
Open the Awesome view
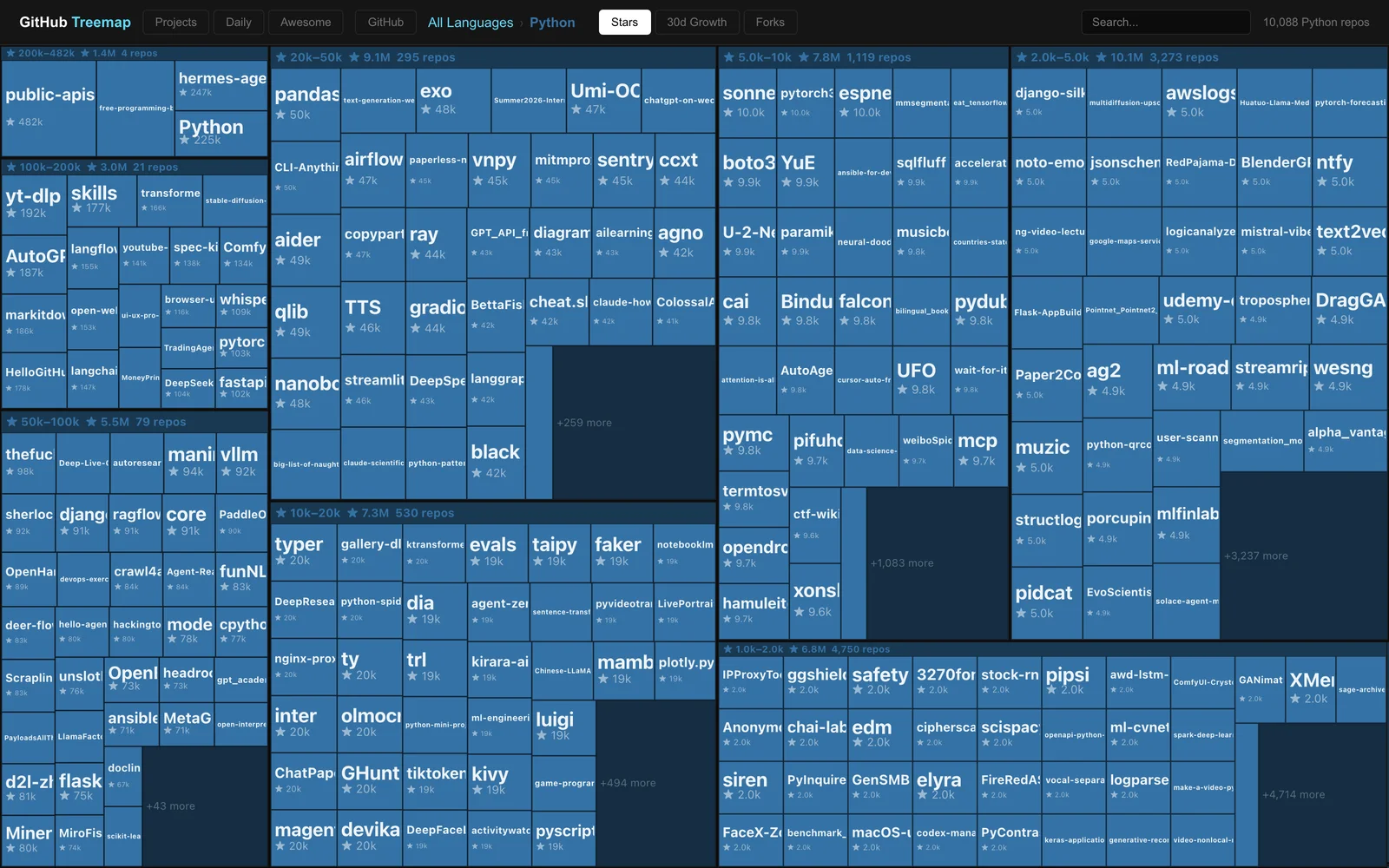coord(306,22)
